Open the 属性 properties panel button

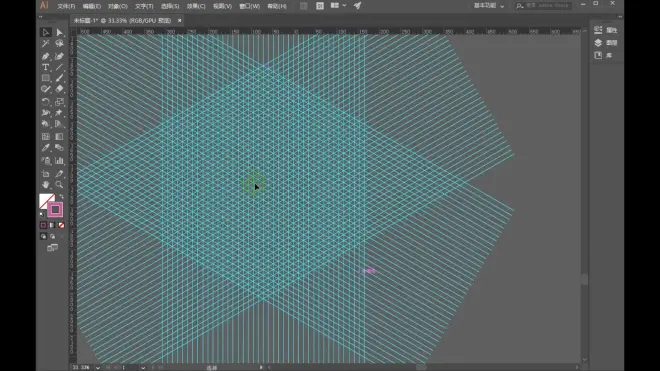pos(605,30)
